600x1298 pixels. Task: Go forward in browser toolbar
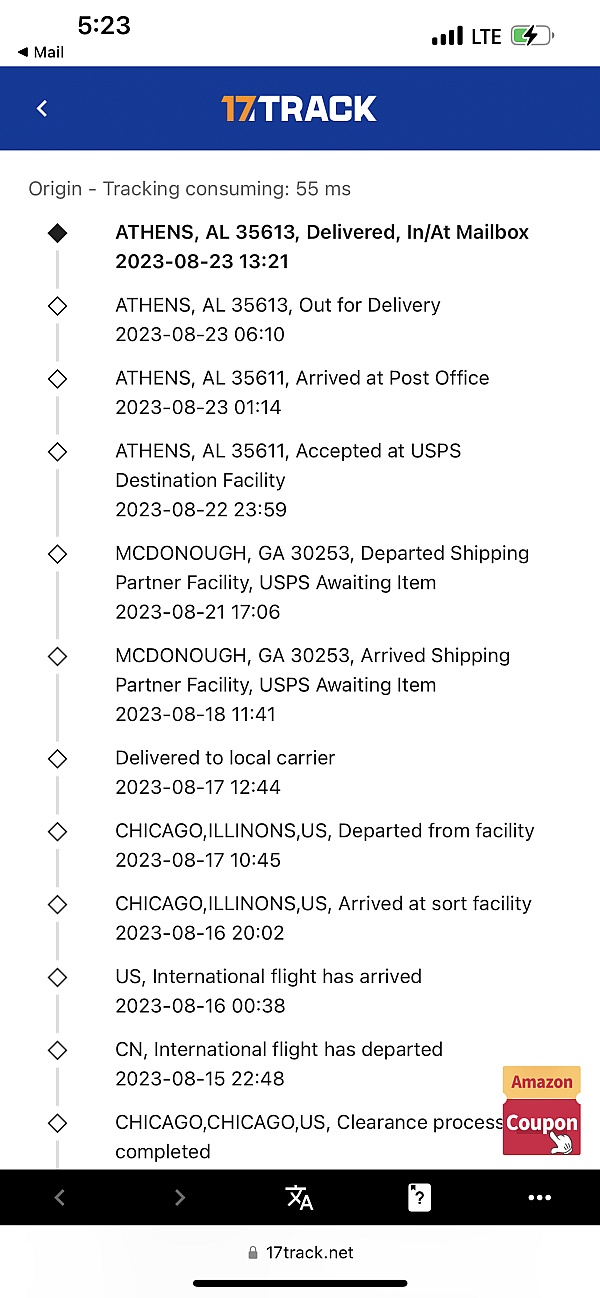(180, 1197)
